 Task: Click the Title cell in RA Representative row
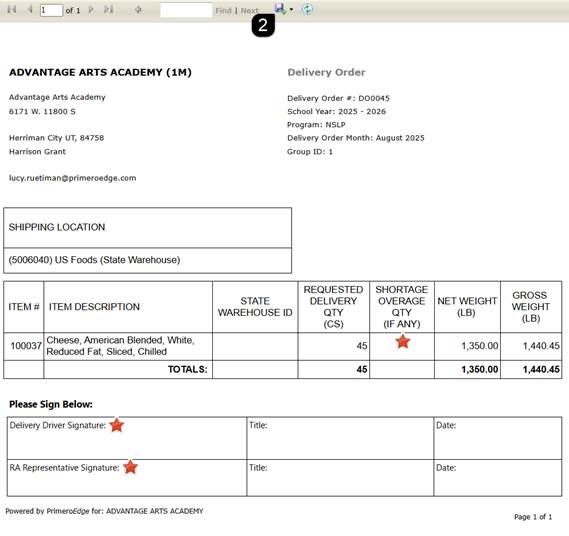[x=340, y=478]
